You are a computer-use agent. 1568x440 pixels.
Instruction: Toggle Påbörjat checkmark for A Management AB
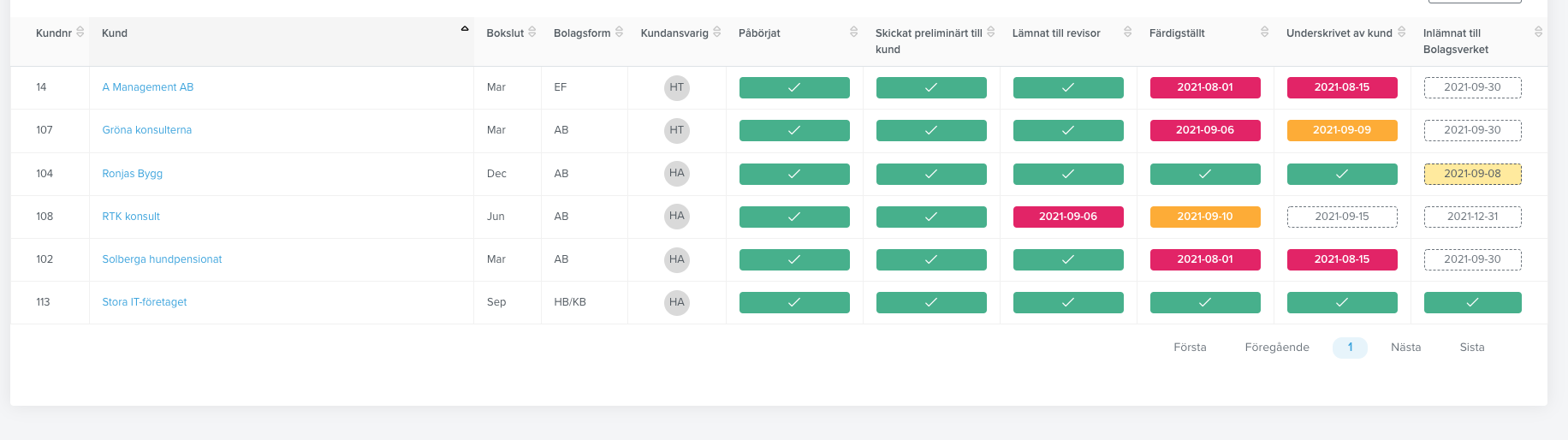[794, 87]
